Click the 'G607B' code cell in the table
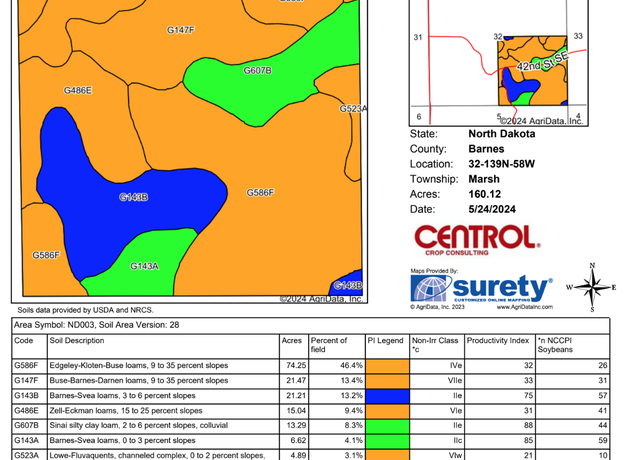Image resolution: width=640 pixels, height=460 pixels. click(x=27, y=426)
